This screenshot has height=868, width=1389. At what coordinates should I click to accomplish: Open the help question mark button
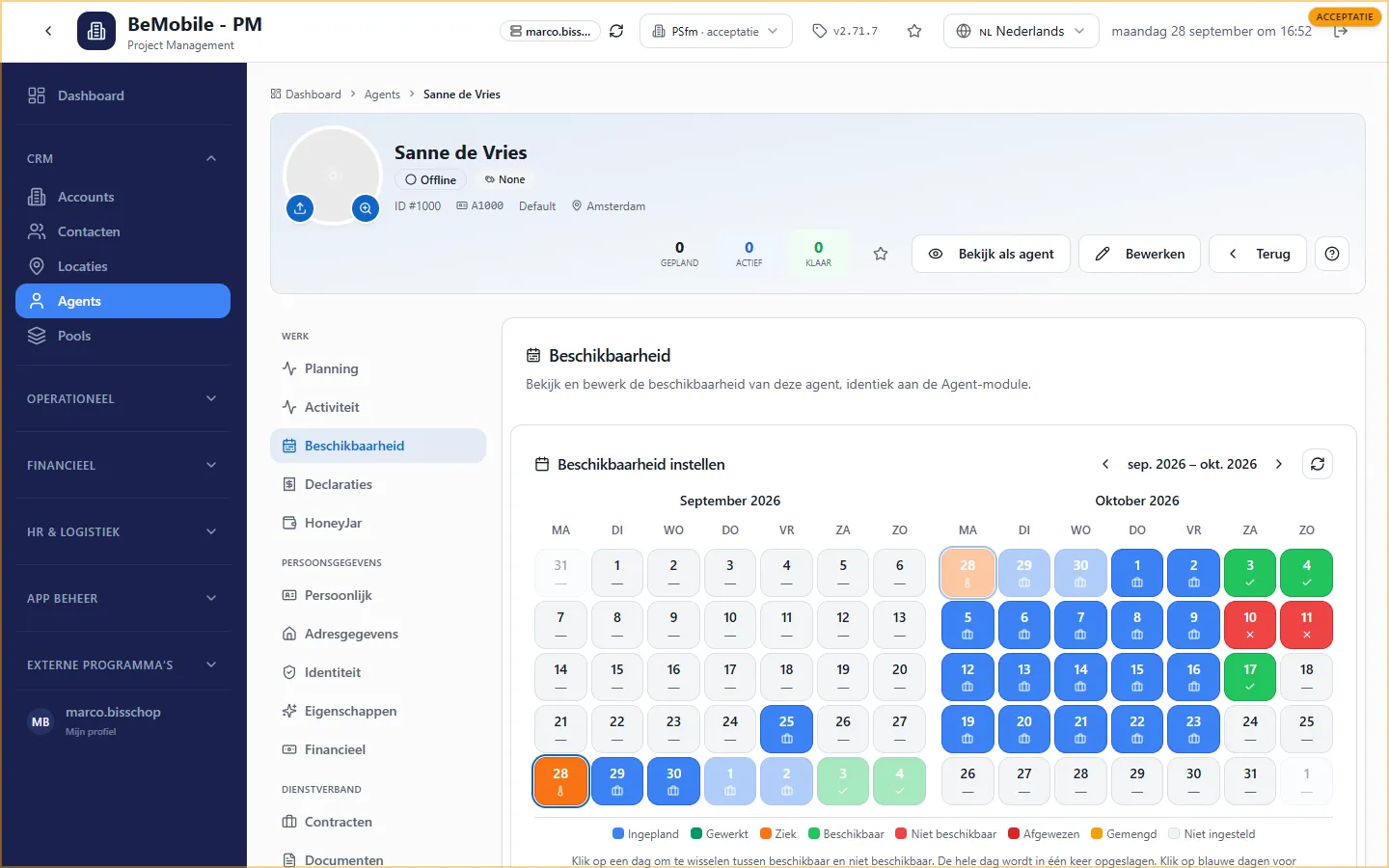pyautogui.click(x=1332, y=254)
